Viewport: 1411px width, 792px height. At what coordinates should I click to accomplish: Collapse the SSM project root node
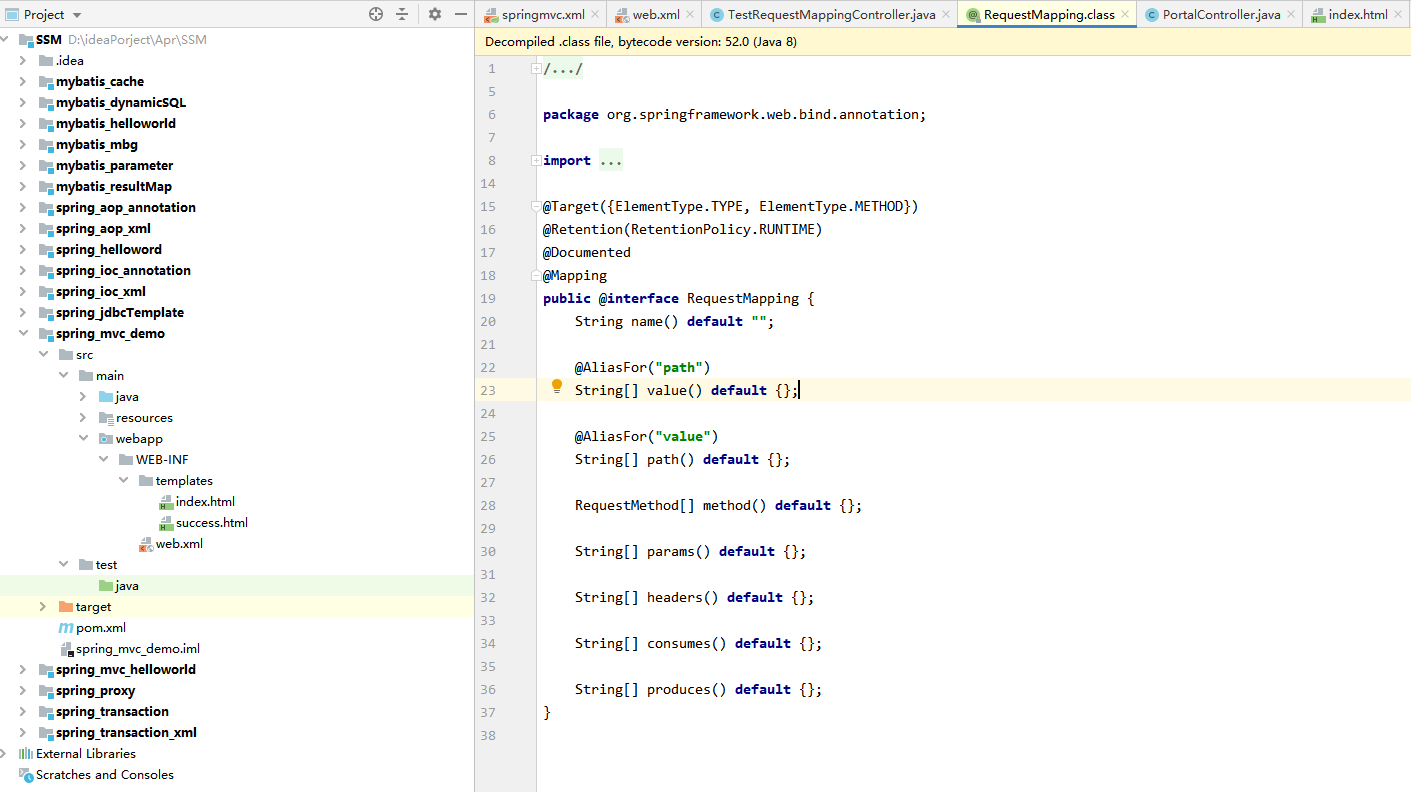[x=4, y=40]
